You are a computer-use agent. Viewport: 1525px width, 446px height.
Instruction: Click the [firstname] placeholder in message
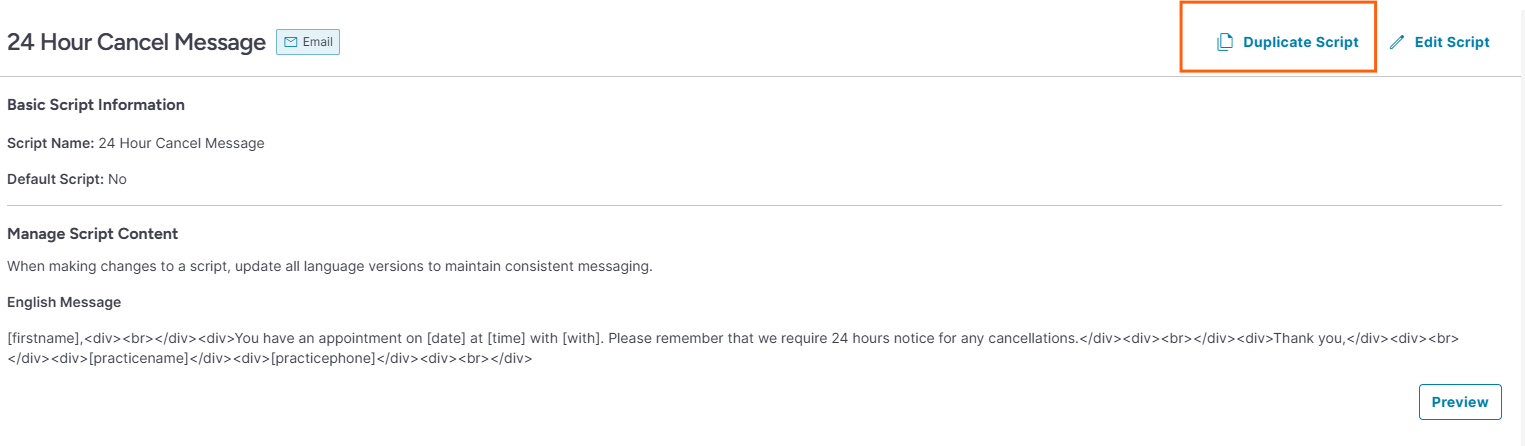click(x=44, y=338)
